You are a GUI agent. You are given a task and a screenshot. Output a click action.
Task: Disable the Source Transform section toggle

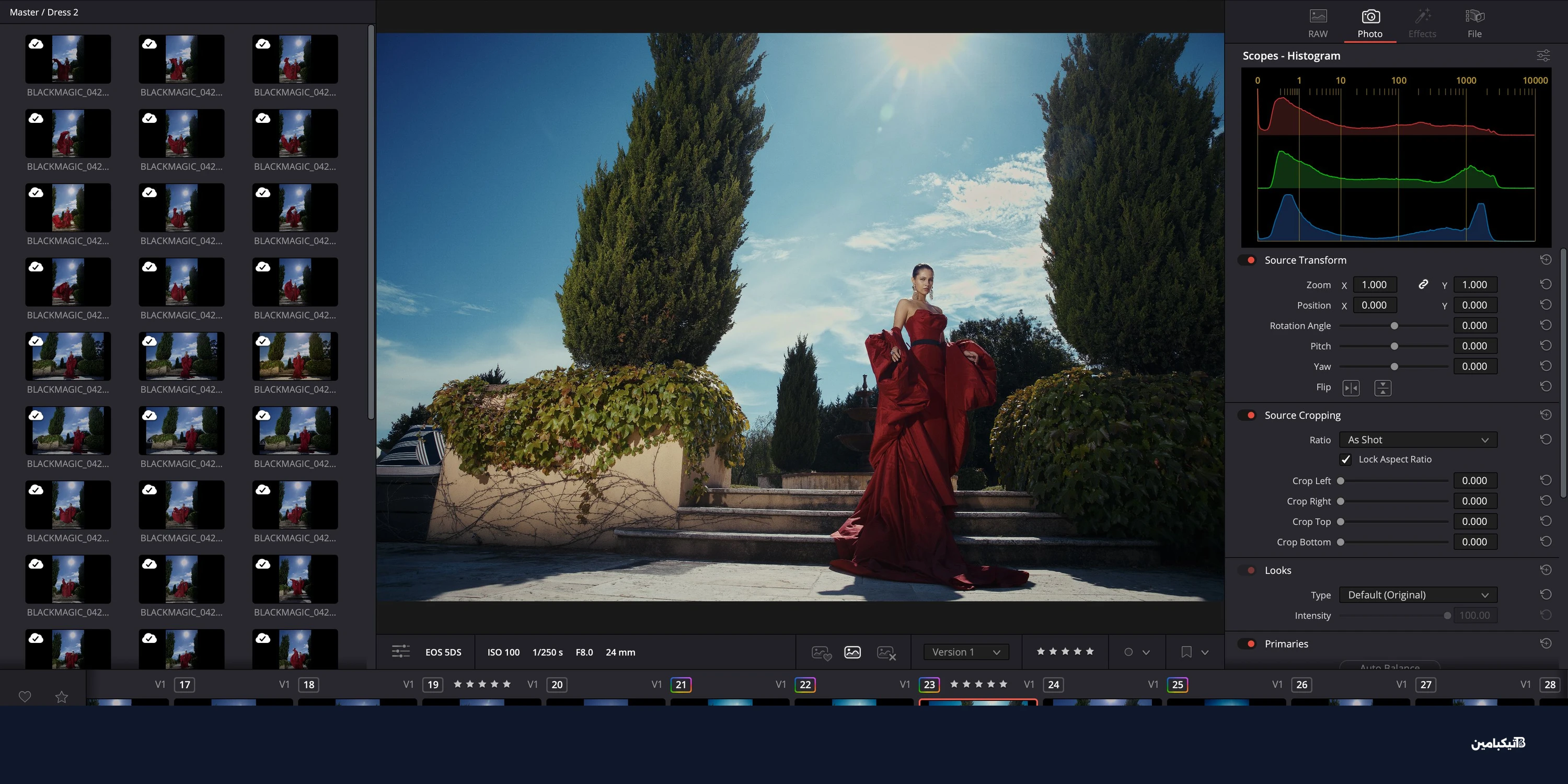(x=1249, y=260)
